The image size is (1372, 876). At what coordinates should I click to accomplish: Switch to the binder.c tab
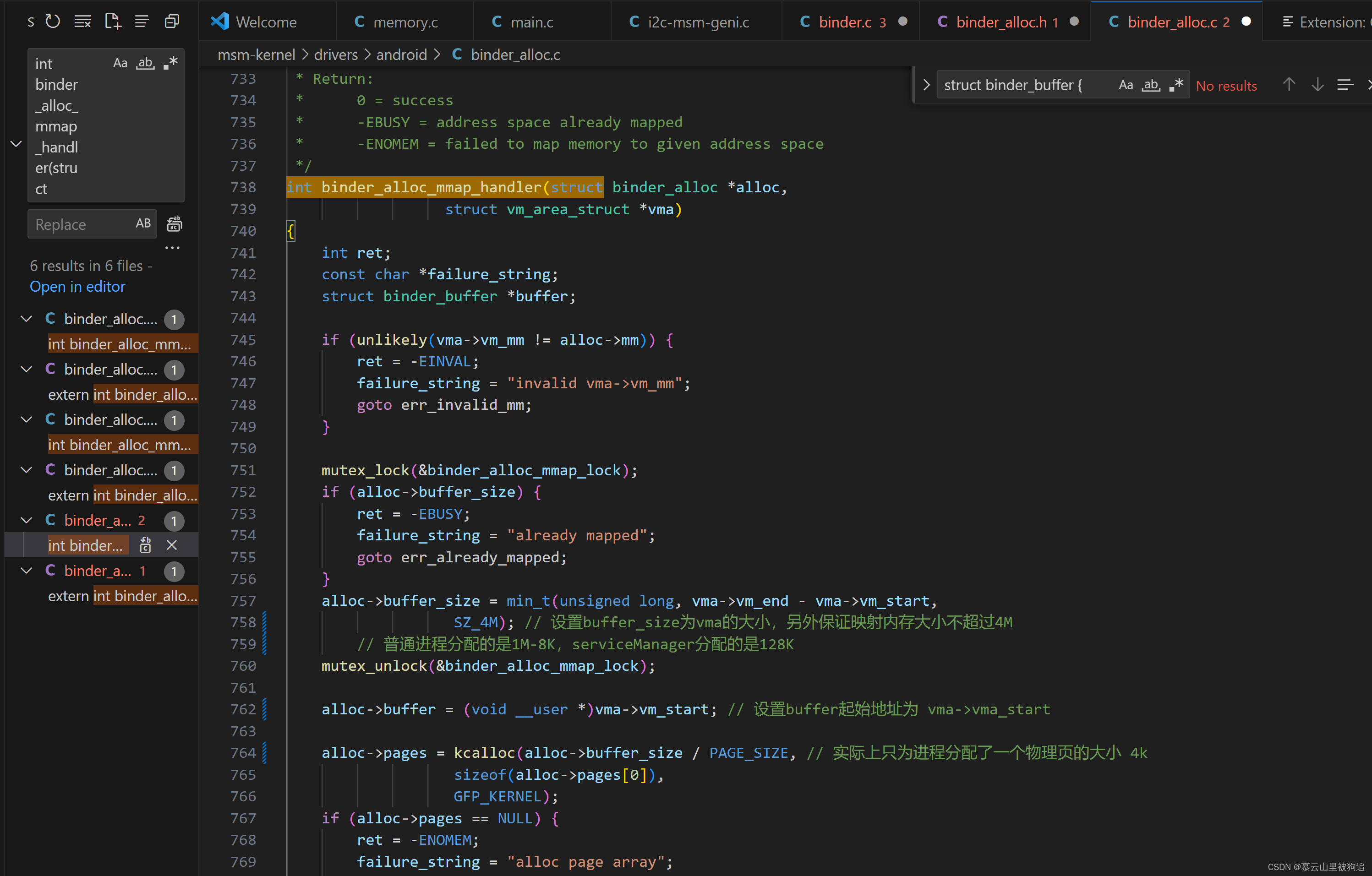click(x=845, y=22)
